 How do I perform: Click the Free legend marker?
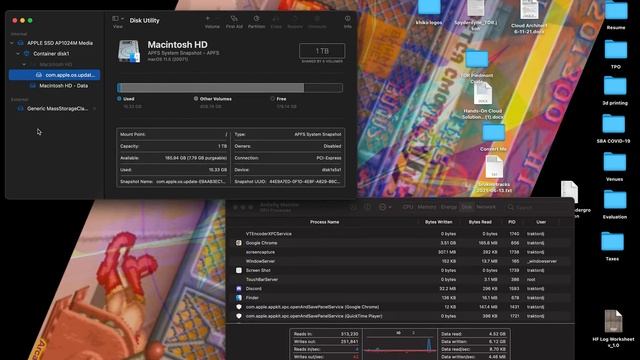(273, 99)
